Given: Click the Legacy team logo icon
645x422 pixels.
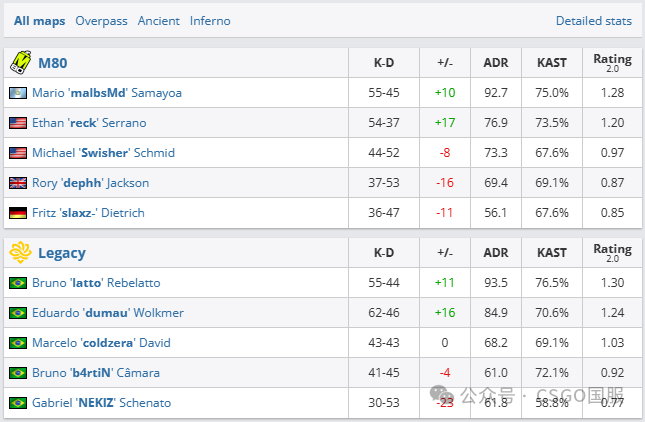Looking at the screenshot, I should [20, 252].
